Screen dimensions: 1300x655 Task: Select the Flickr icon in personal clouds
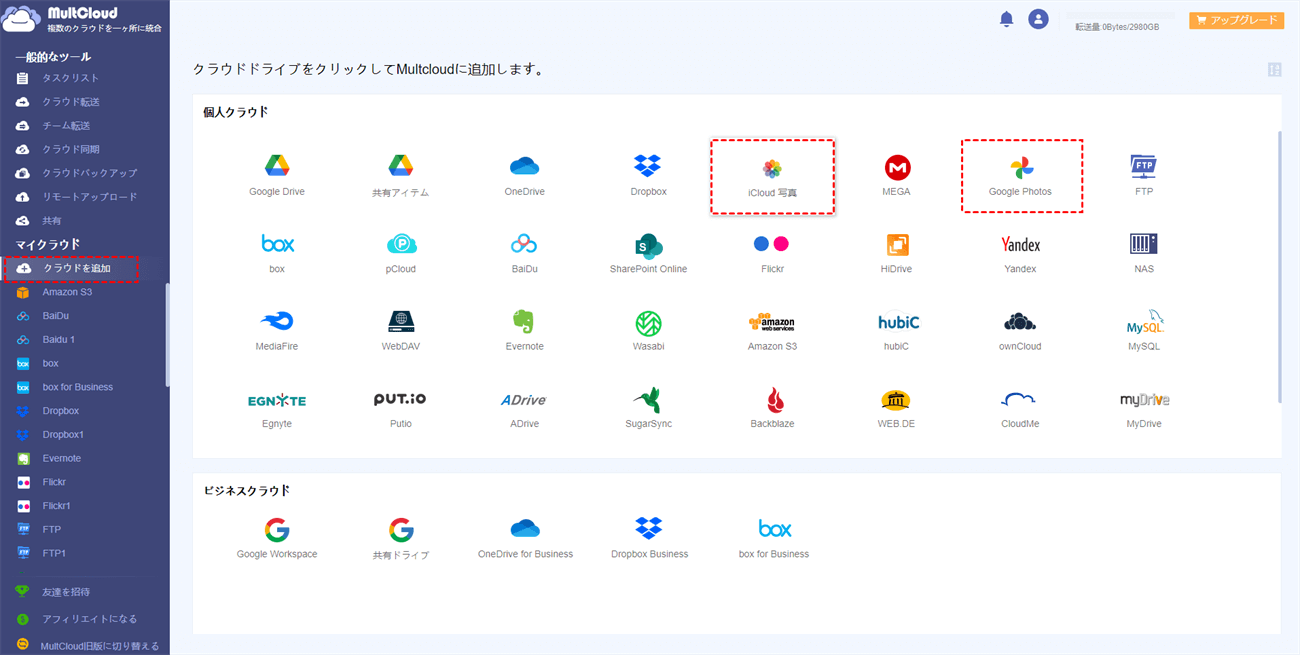[772, 253]
